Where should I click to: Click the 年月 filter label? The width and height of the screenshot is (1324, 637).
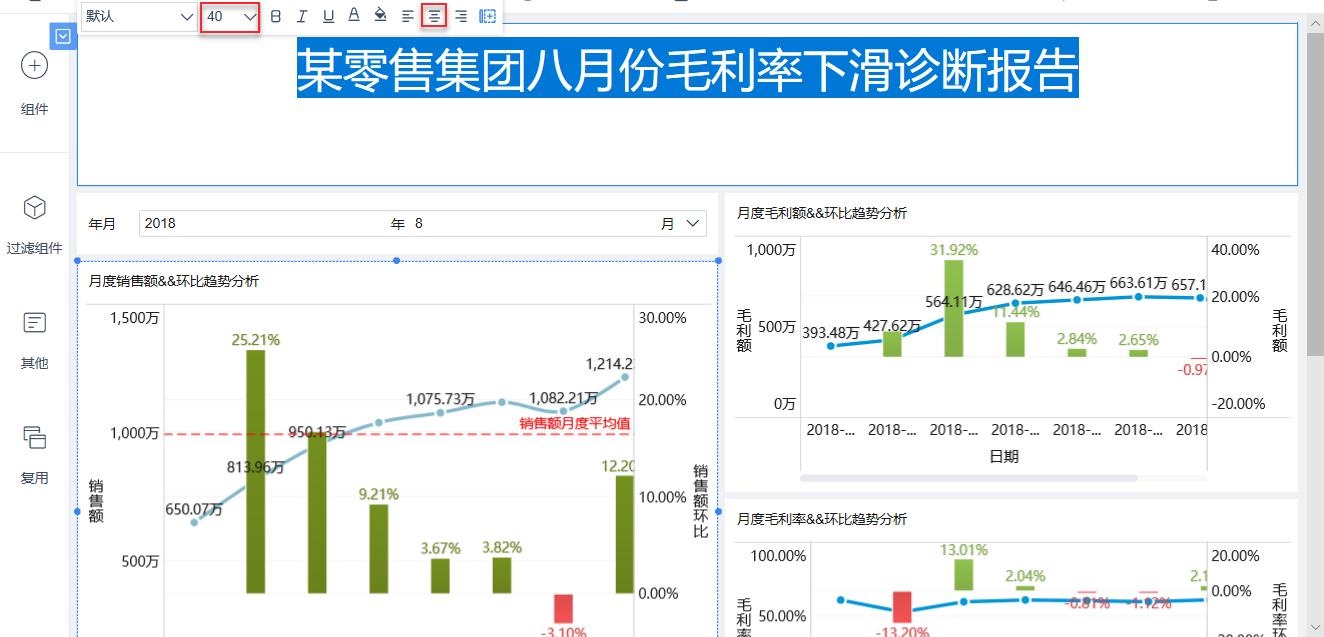pos(102,224)
